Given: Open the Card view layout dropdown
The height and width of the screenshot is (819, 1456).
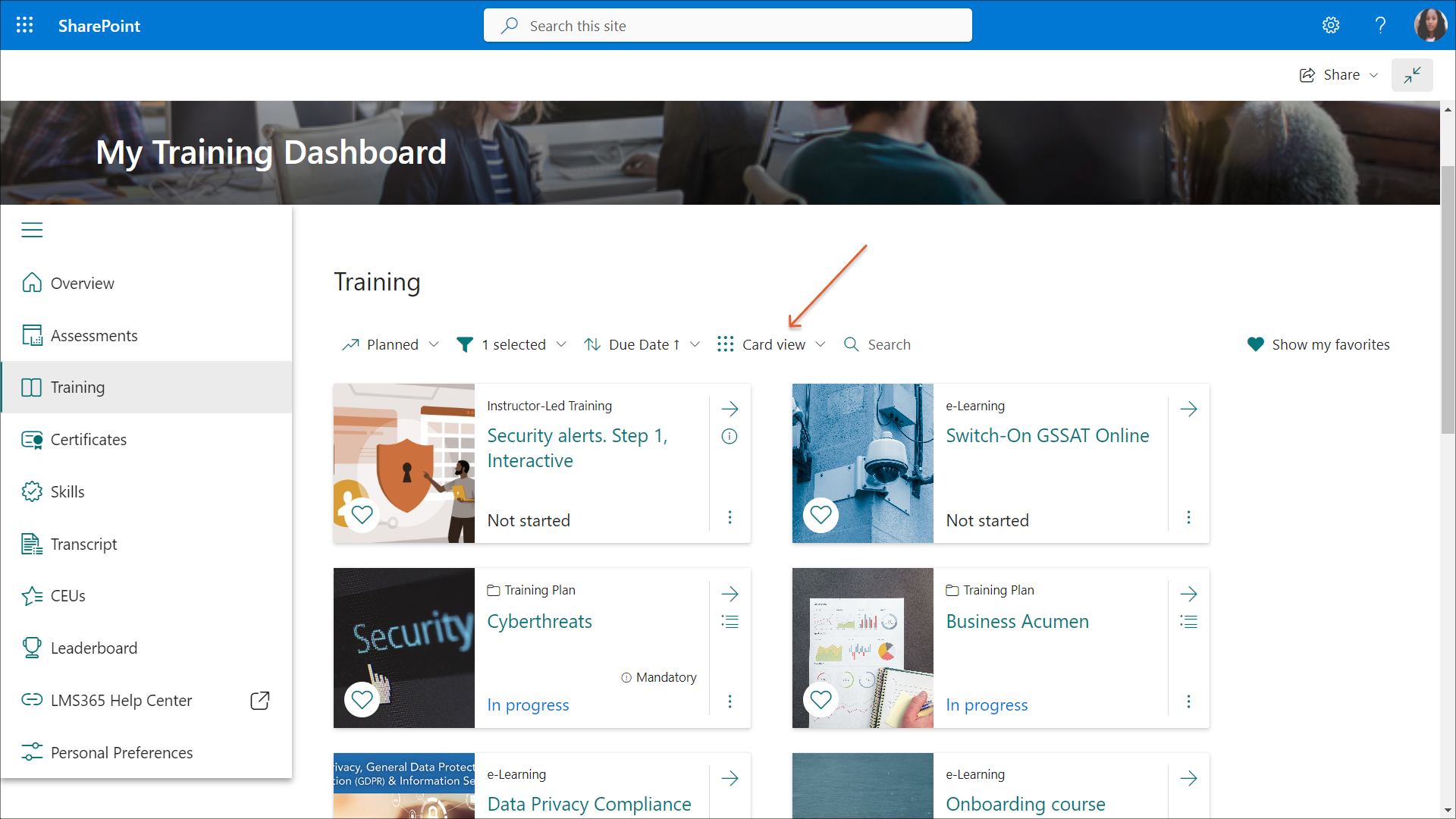Looking at the screenshot, I should tap(772, 344).
